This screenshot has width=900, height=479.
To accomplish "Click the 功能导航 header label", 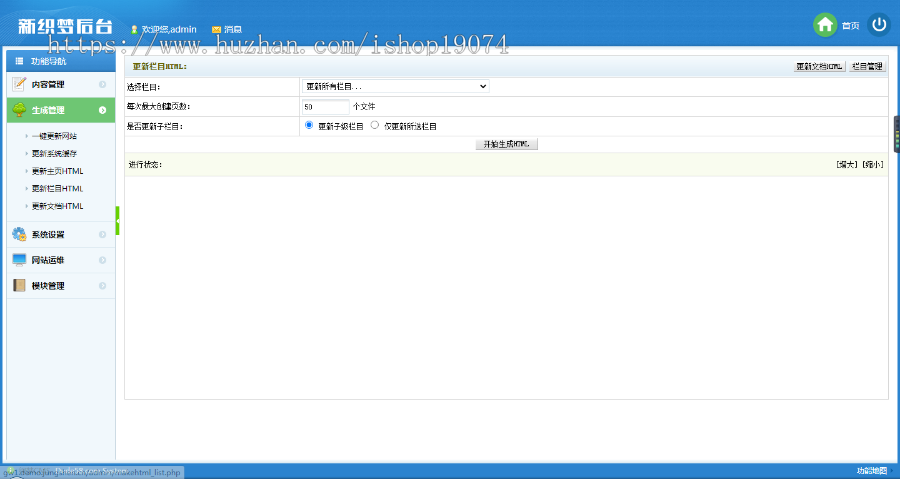I will pyautogui.click(x=48, y=61).
